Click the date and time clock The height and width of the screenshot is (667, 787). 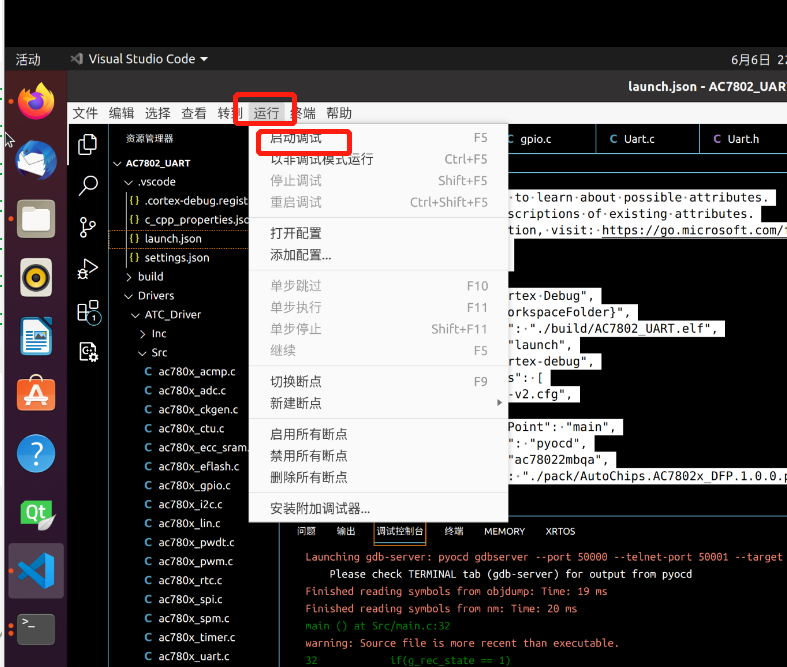point(758,59)
